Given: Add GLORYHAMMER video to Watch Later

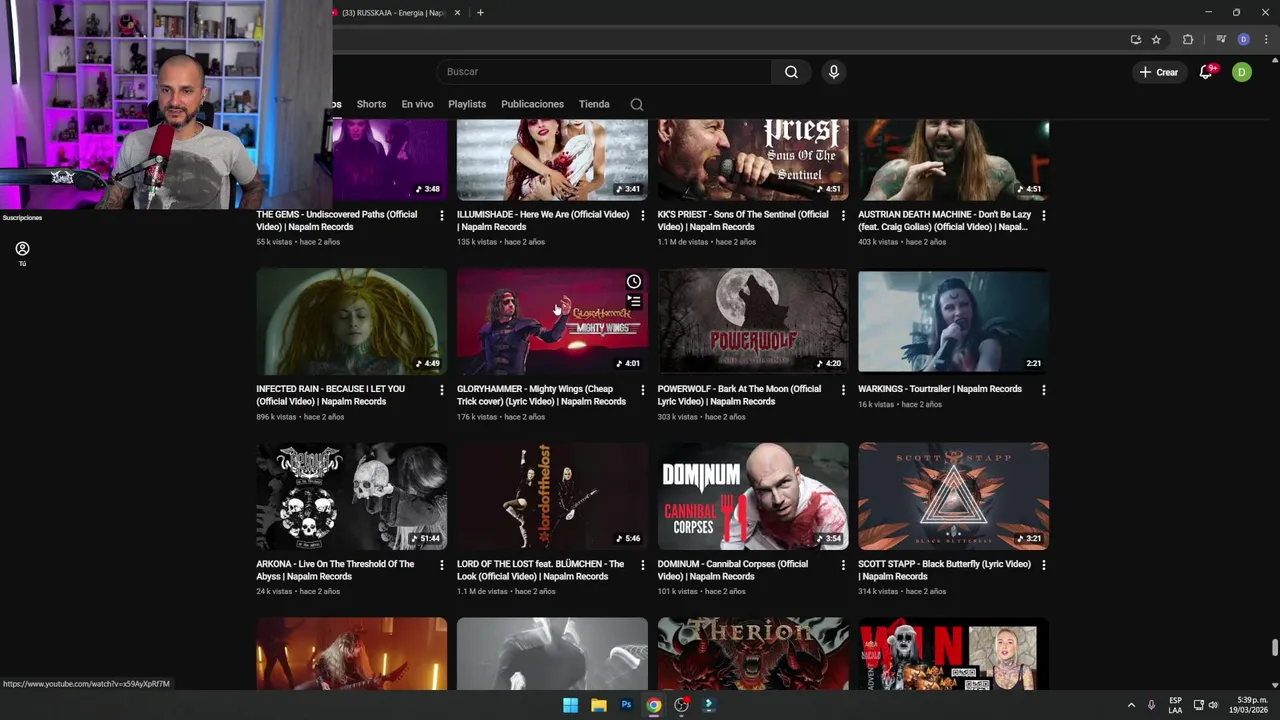Looking at the screenshot, I should click(633, 282).
